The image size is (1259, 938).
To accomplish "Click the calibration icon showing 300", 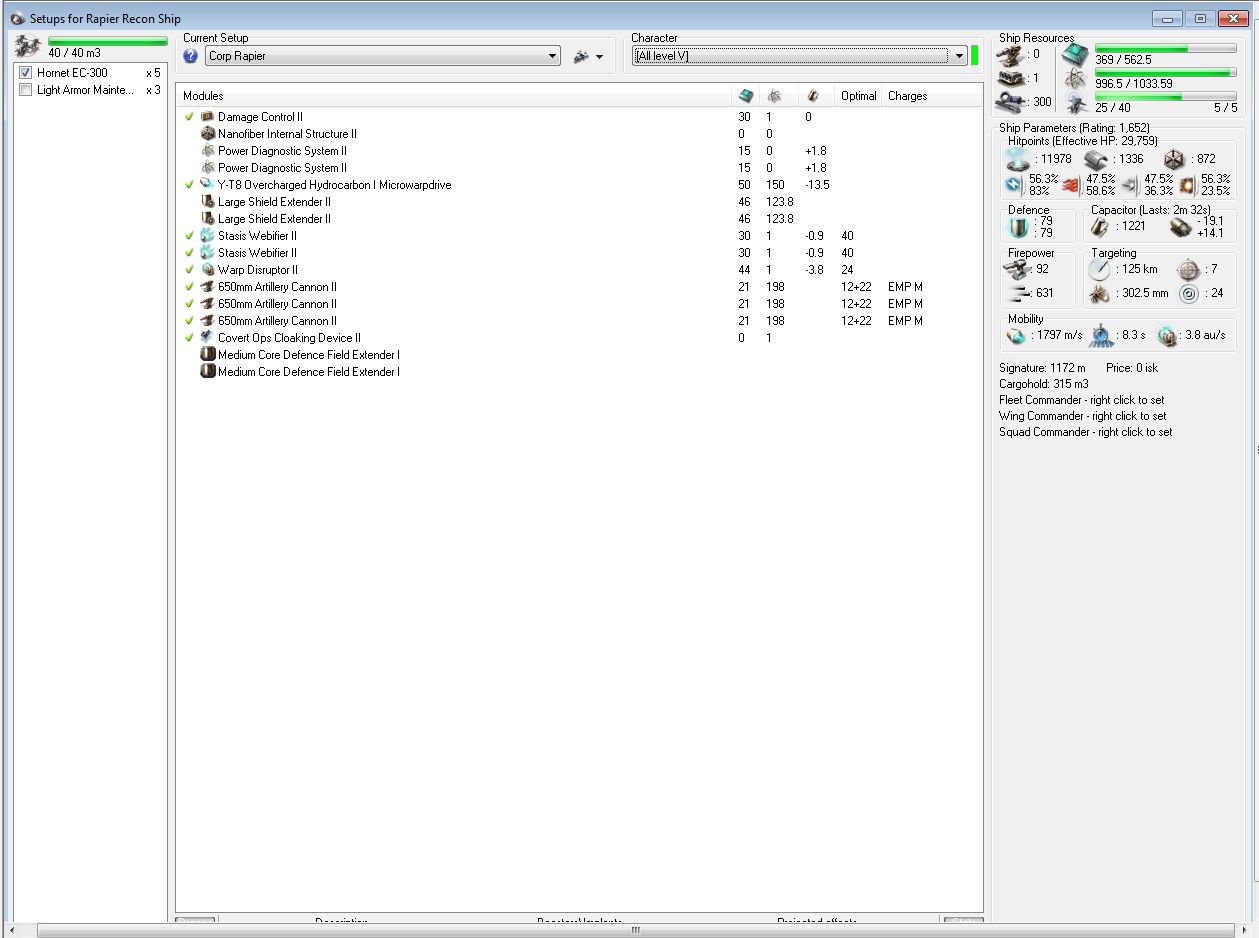I will (x=1012, y=101).
